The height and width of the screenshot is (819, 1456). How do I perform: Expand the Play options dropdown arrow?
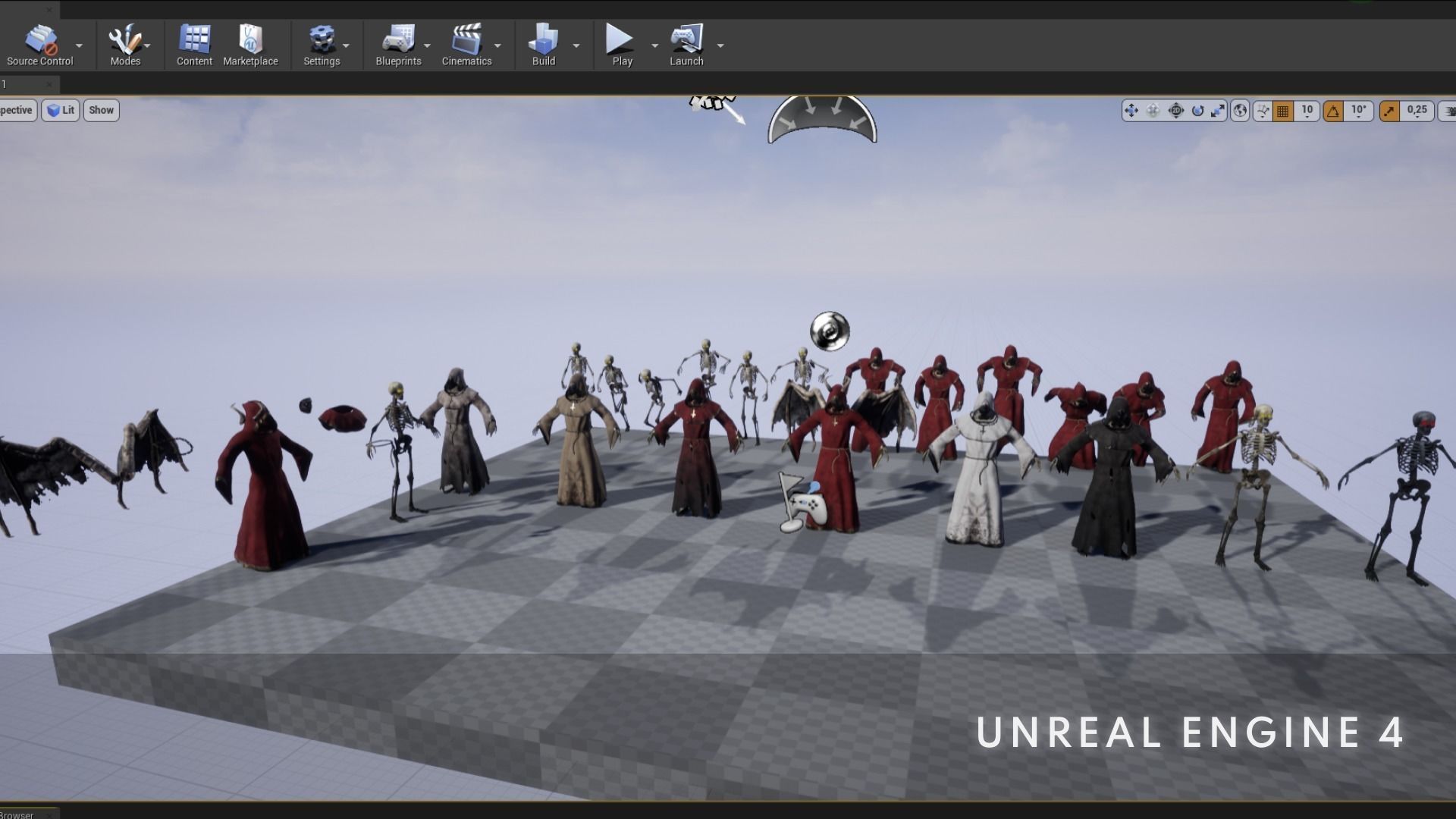pyautogui.click(x=654, y=45)
